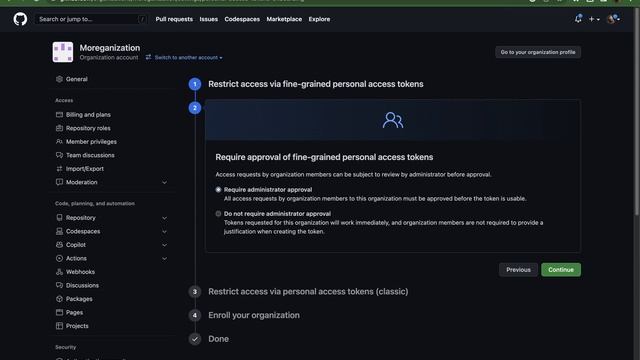Click the Moderation report icon
The width and height of the screenshot is (640, 360).
pyautogui.click(x=59, y=182)
